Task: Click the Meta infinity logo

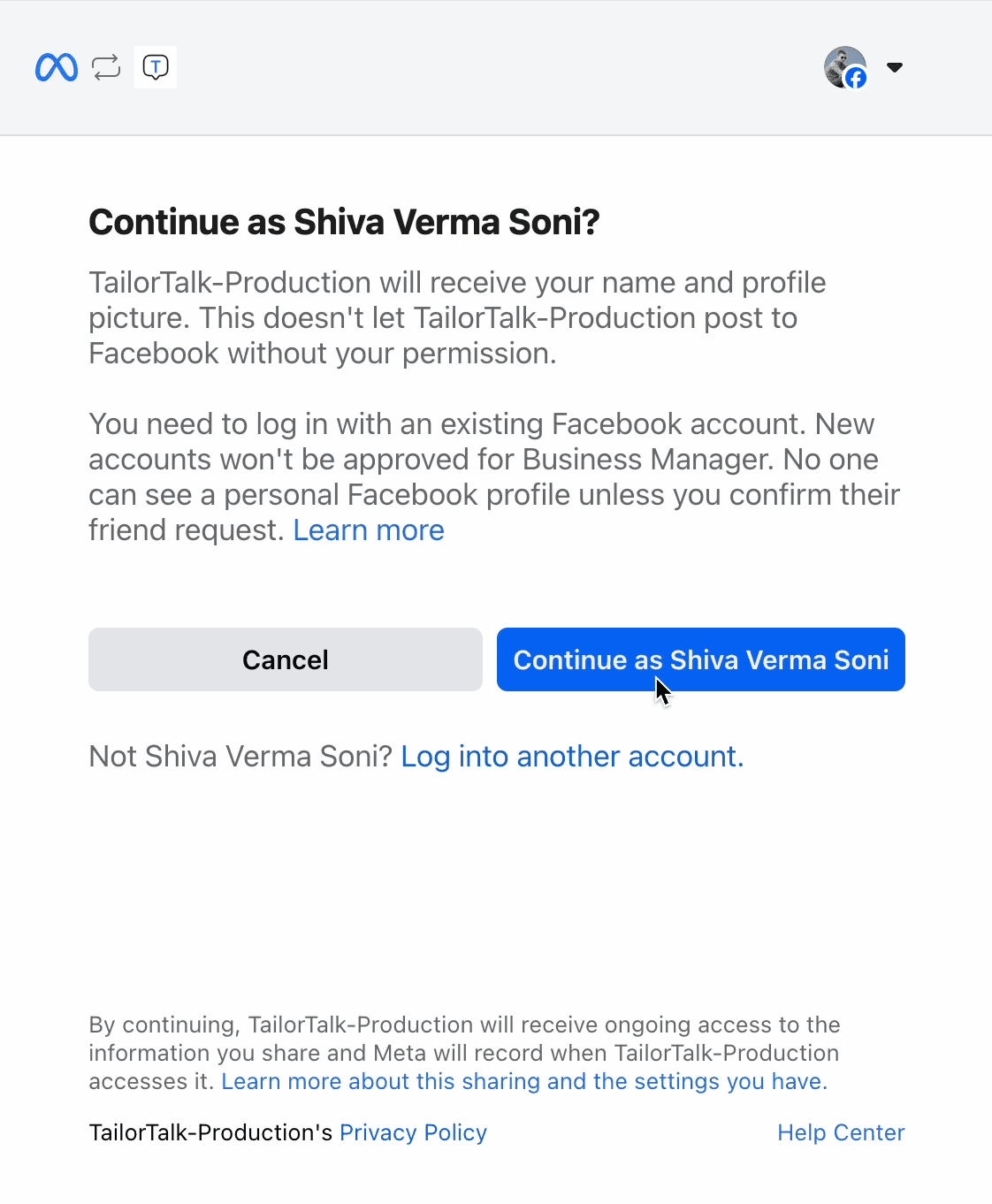Action: click(x=57, y=67)
